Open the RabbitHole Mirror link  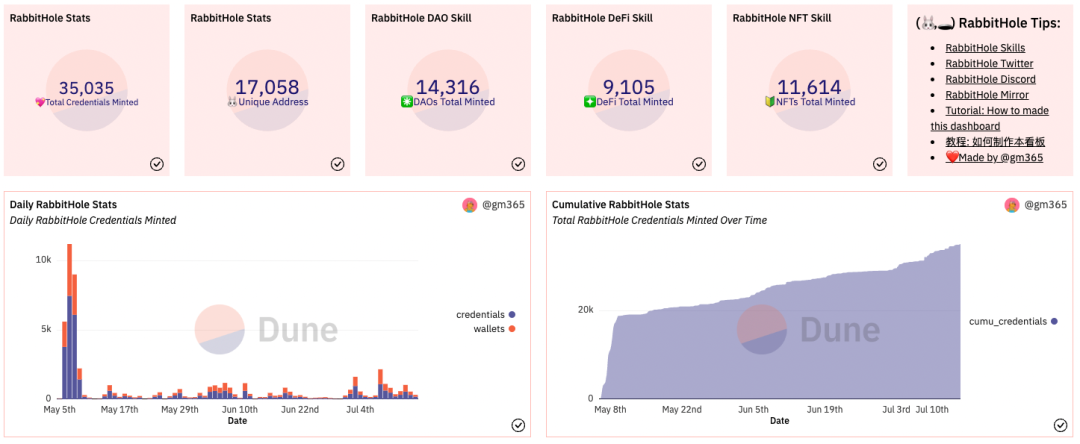coord(987,95)
